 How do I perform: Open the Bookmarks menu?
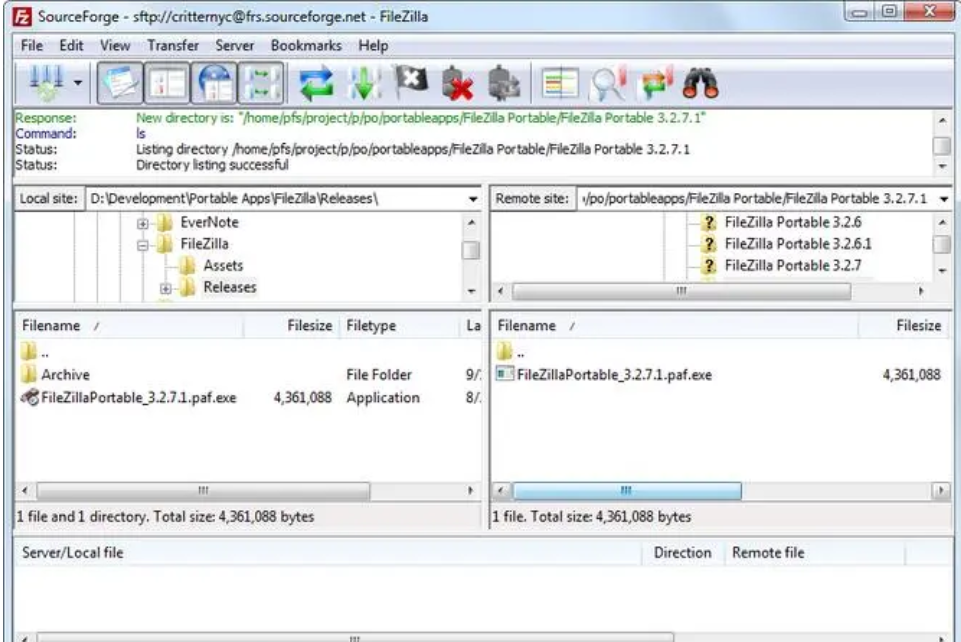click(306, 46)
